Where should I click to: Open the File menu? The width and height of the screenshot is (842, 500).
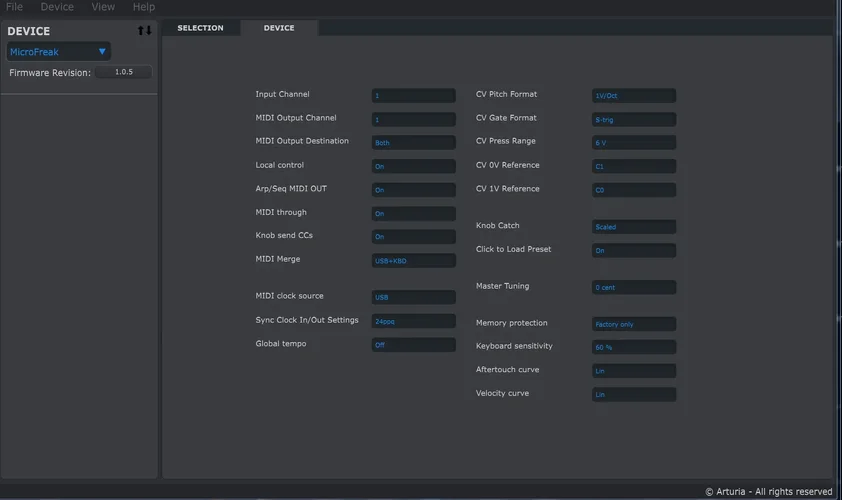click(x=14, y=7)
